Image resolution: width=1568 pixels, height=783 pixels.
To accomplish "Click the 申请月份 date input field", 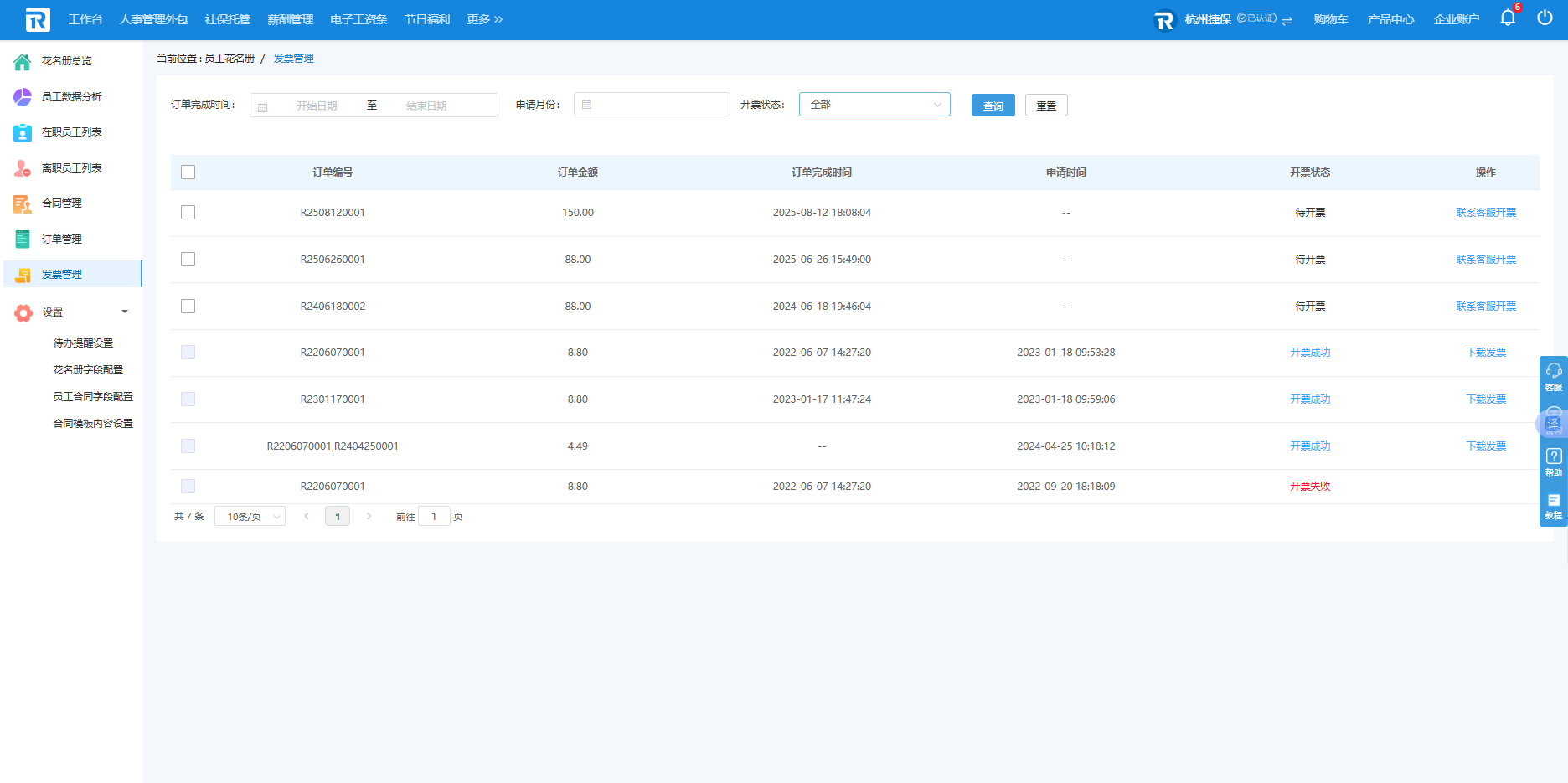I will [x=652, y=105].
